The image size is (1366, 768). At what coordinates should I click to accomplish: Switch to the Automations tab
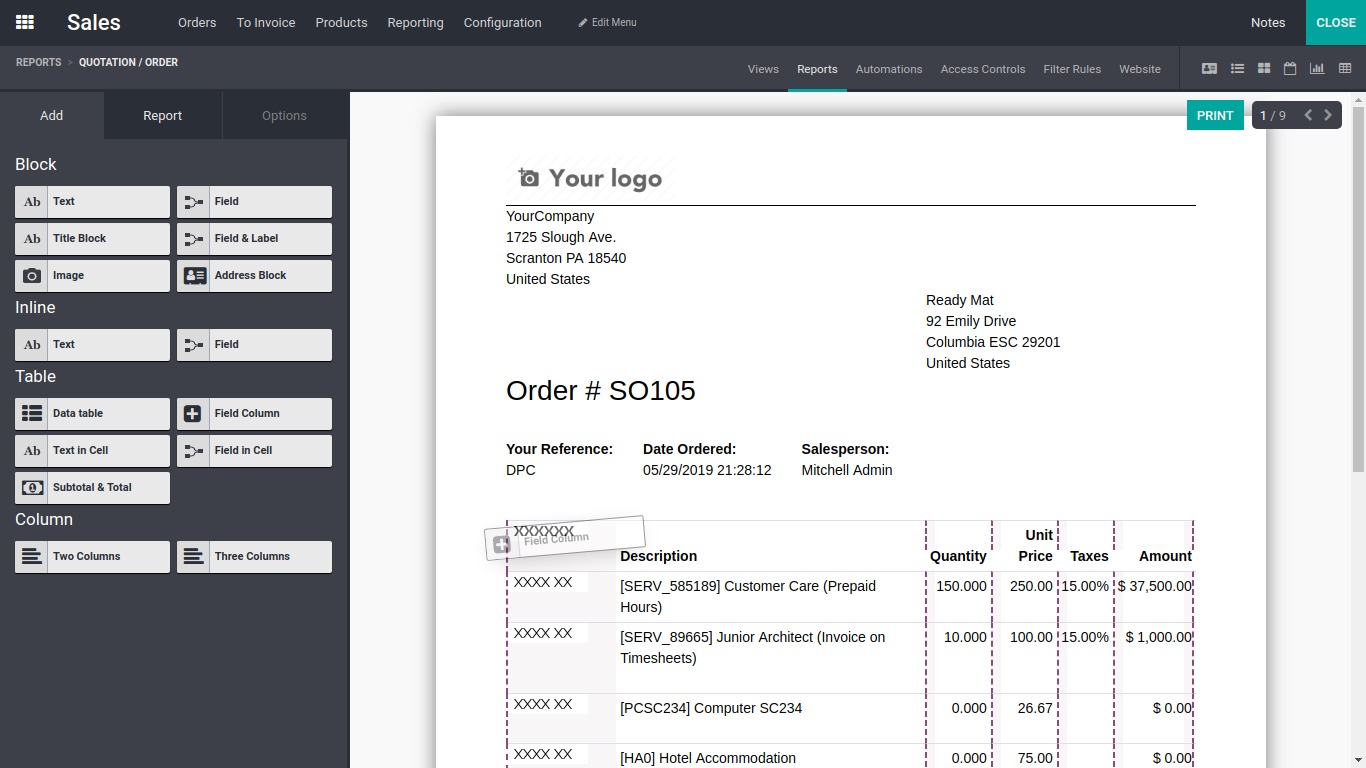pyautogui.click(x=888, y=69)
